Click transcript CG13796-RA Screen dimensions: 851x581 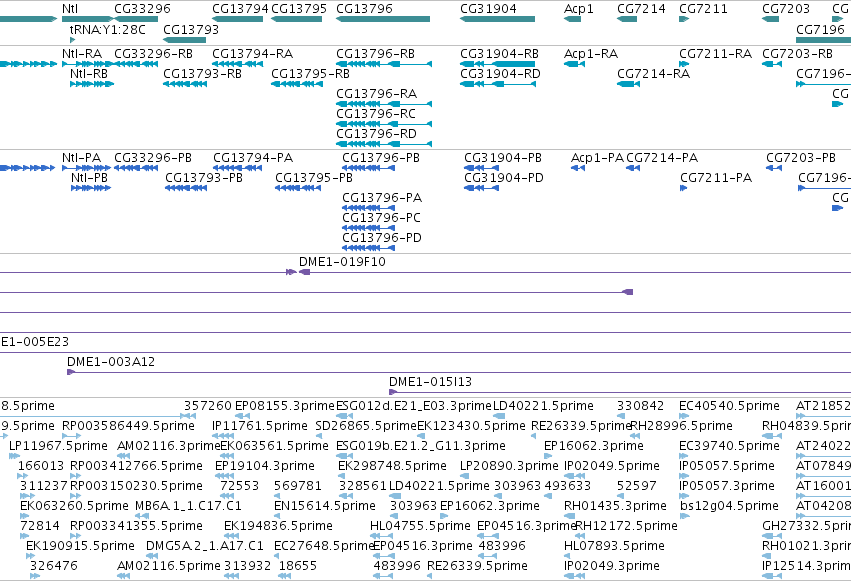coord(384,104)
